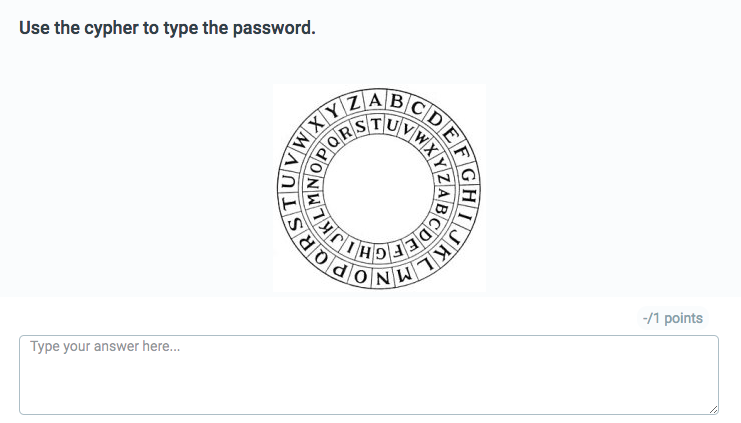Click the "-/1 points" score label
The height and width of the screenshot is (423, 741).
click(x=672, y=318)
